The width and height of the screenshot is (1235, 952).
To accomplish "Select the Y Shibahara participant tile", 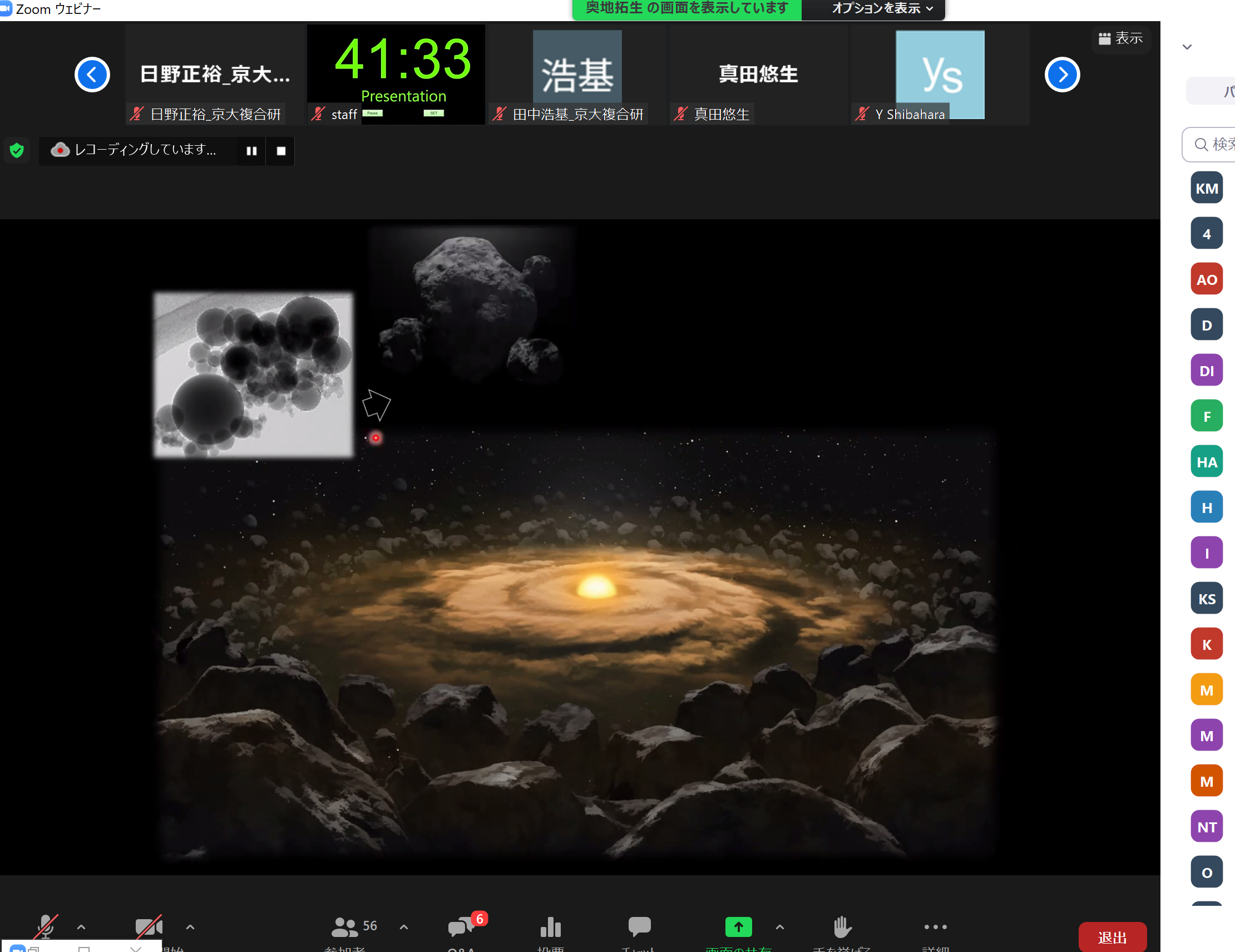I will pyautogui.click(x=940, y=74).
